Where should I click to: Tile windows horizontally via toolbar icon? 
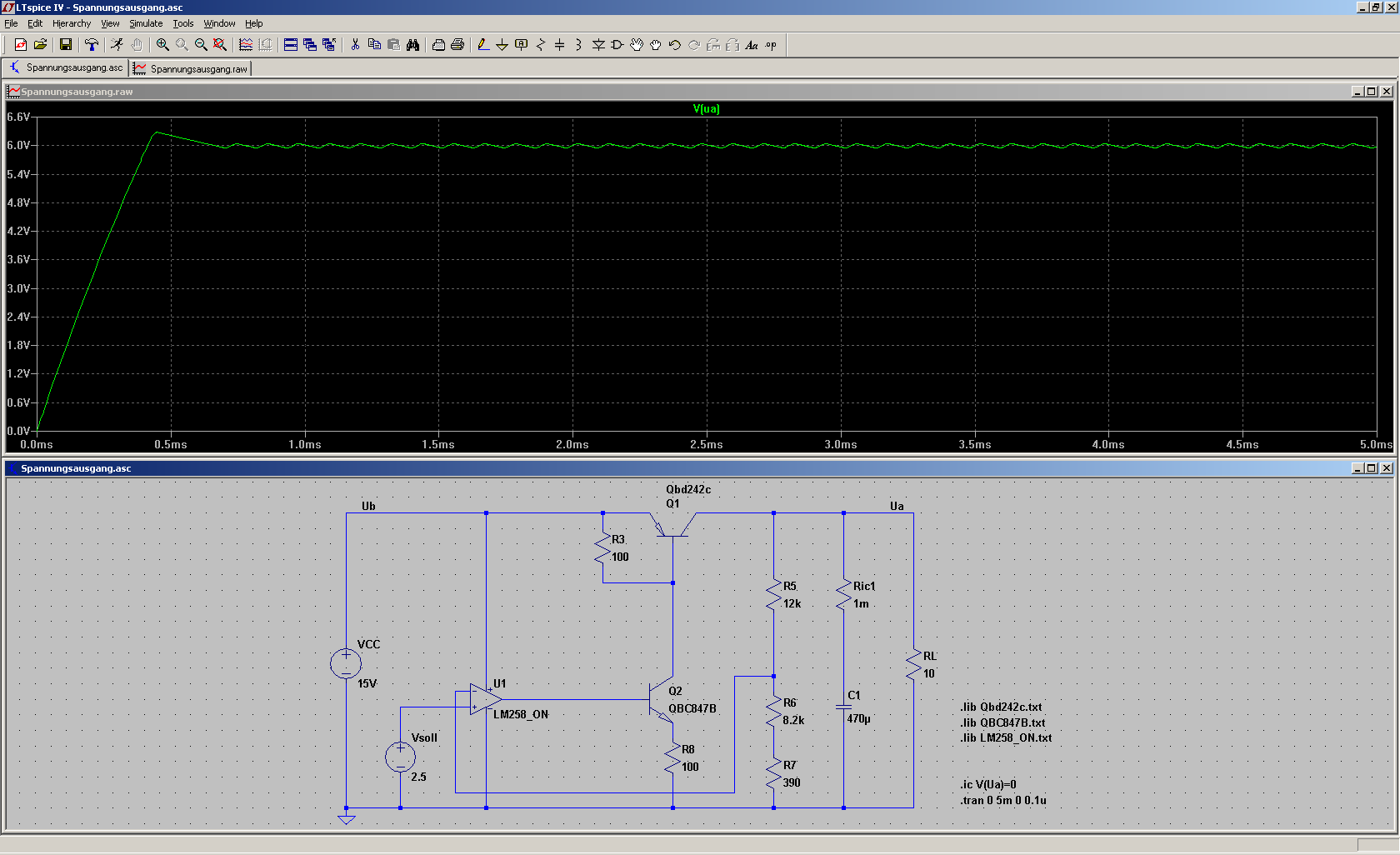[291, 45]
